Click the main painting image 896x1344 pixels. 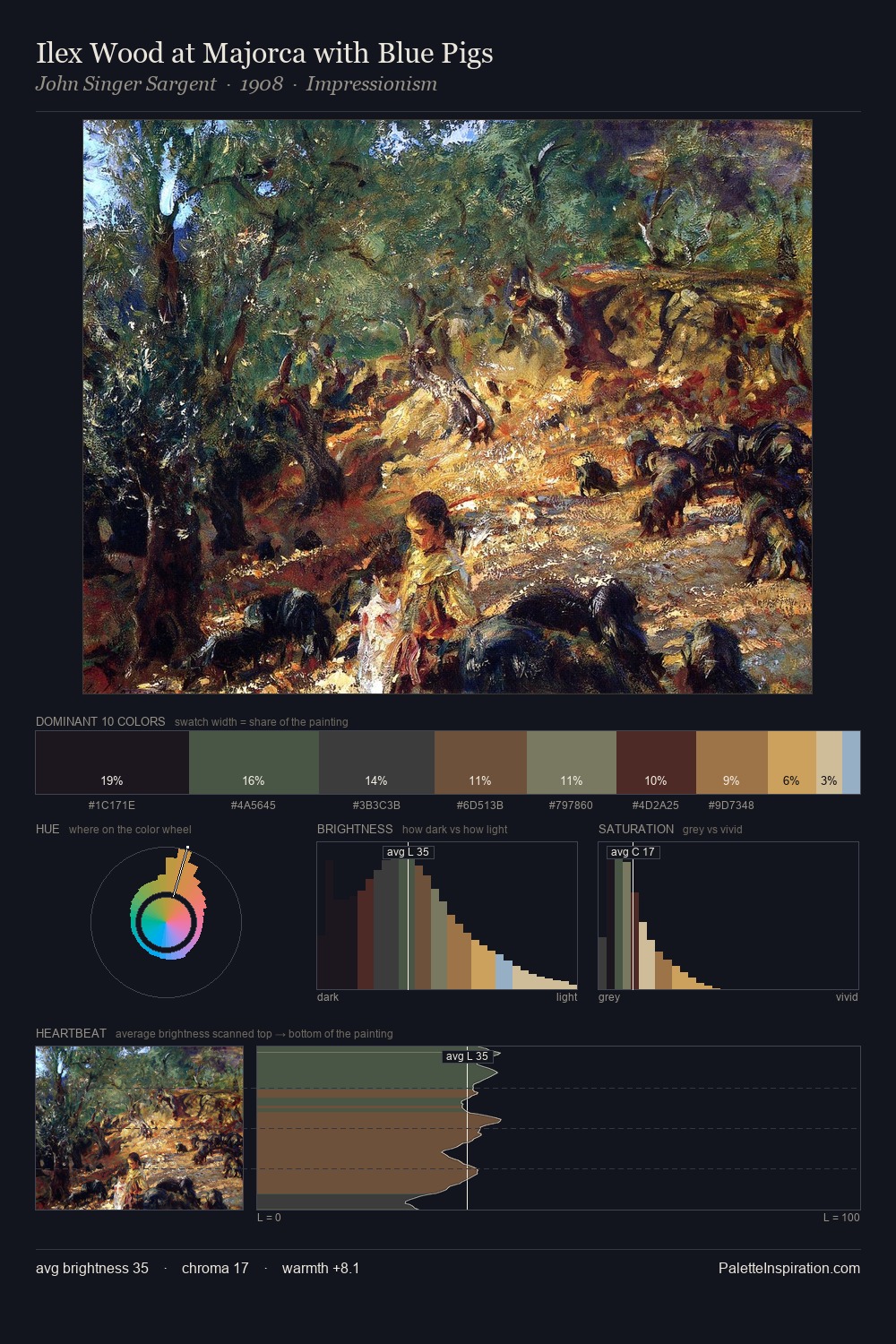[447, 407]
